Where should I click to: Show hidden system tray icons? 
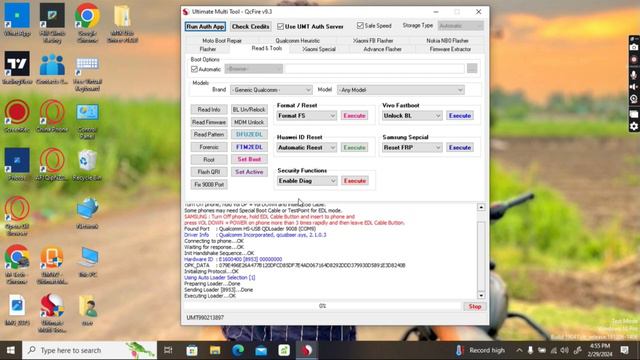[519, 350]
